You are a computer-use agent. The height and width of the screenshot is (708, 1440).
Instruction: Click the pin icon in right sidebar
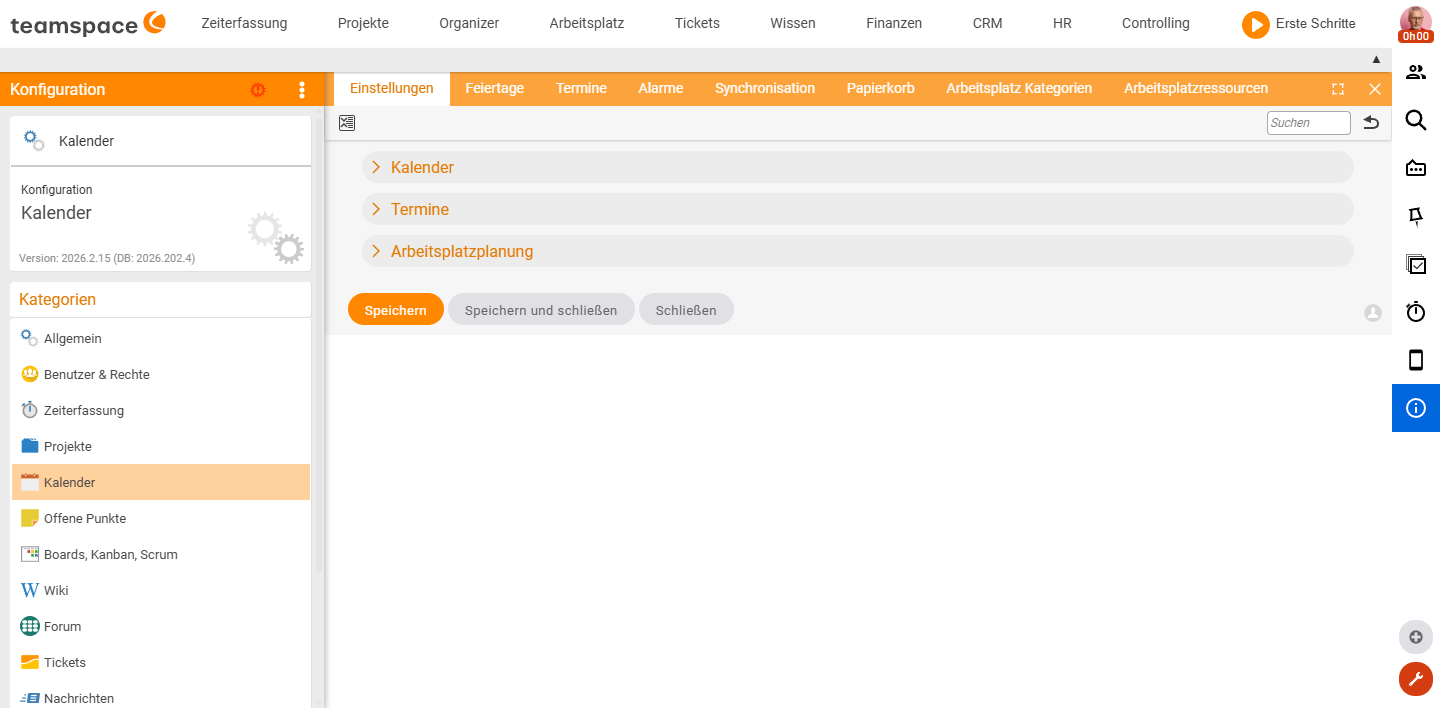[x=1416, y=216]
